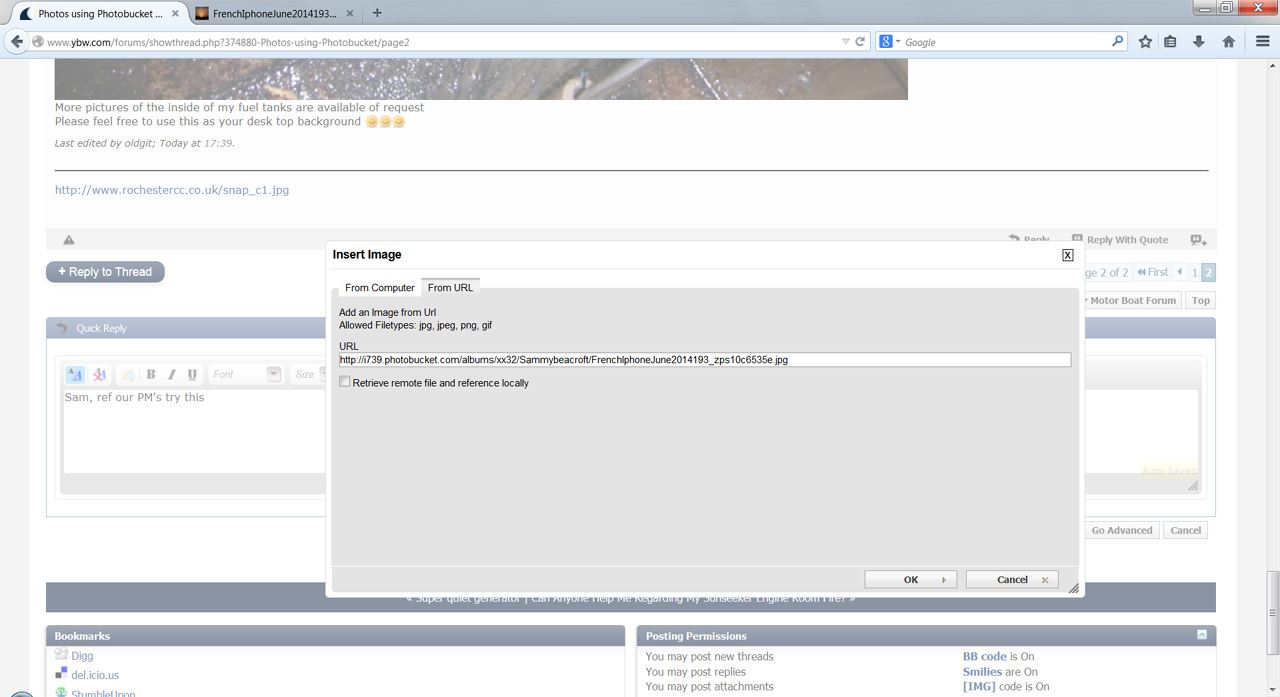This screenshot has height=697, width=1280.
Task: Close the Insert Image dialog with X
Action: coord(1067,255)
